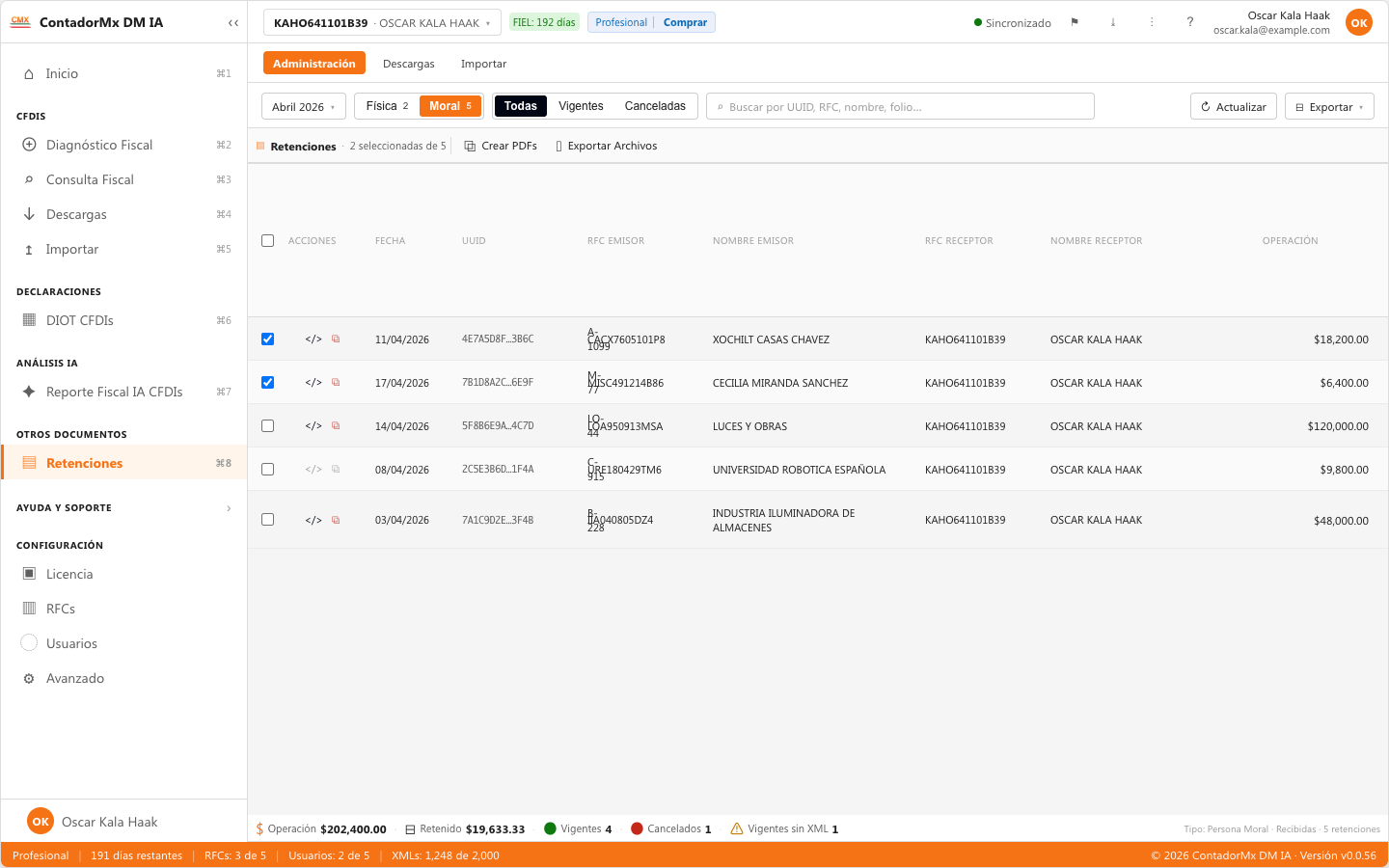
Task: Click the OK avatar at sidebar bottom
Action: coord(41,822)
